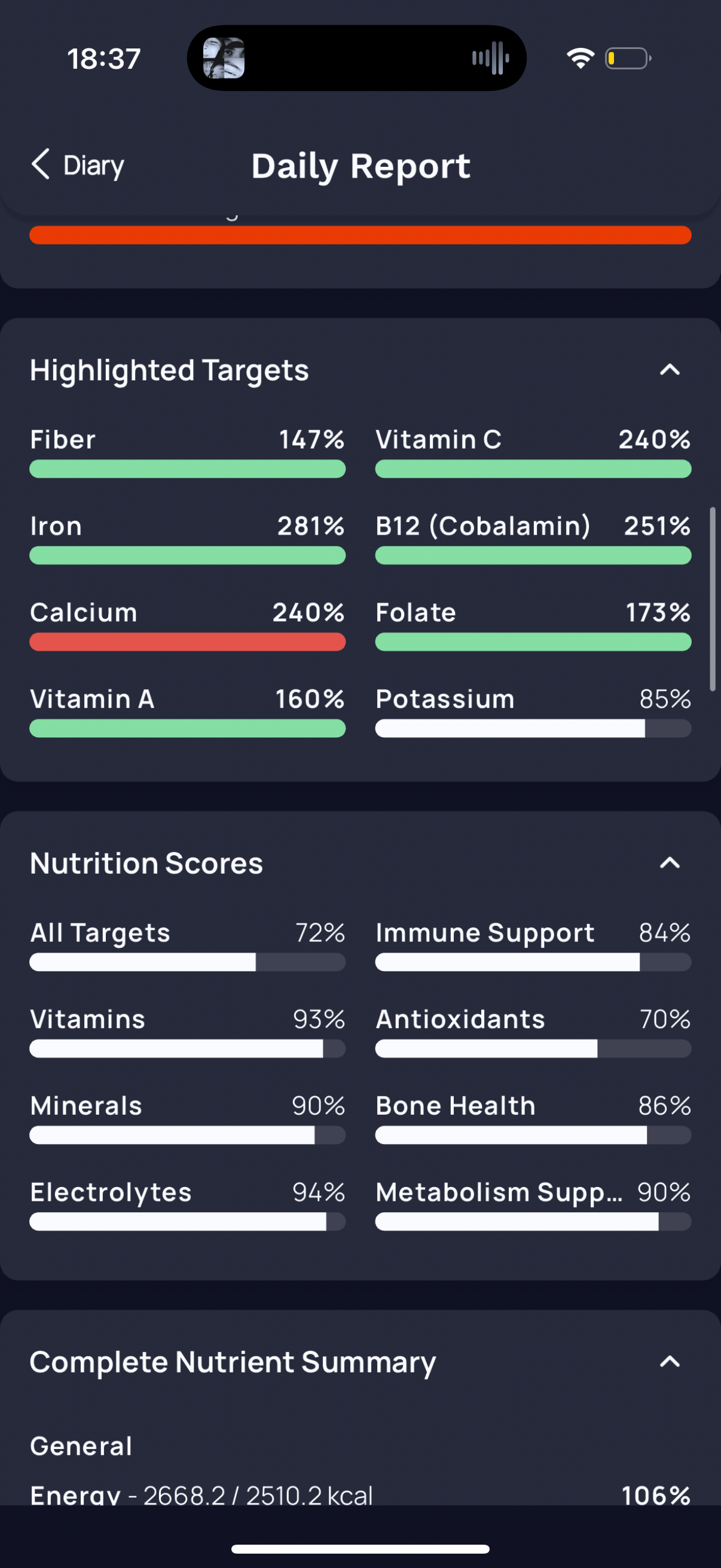Open the Iron 281% target
Screen dimensions: 721x1568
coord(187,539)
